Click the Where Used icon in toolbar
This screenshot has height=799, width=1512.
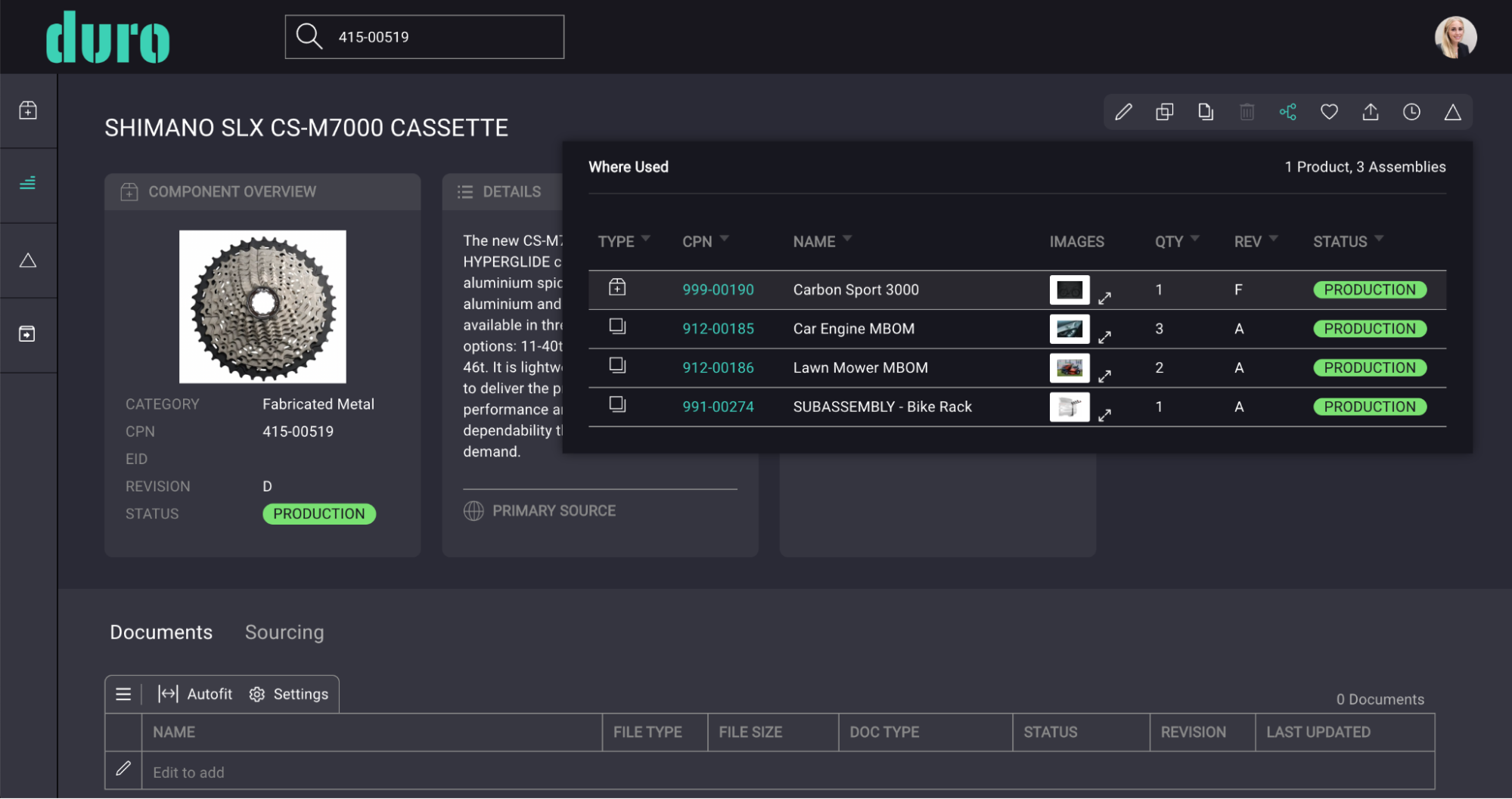tap(1287, 113)
